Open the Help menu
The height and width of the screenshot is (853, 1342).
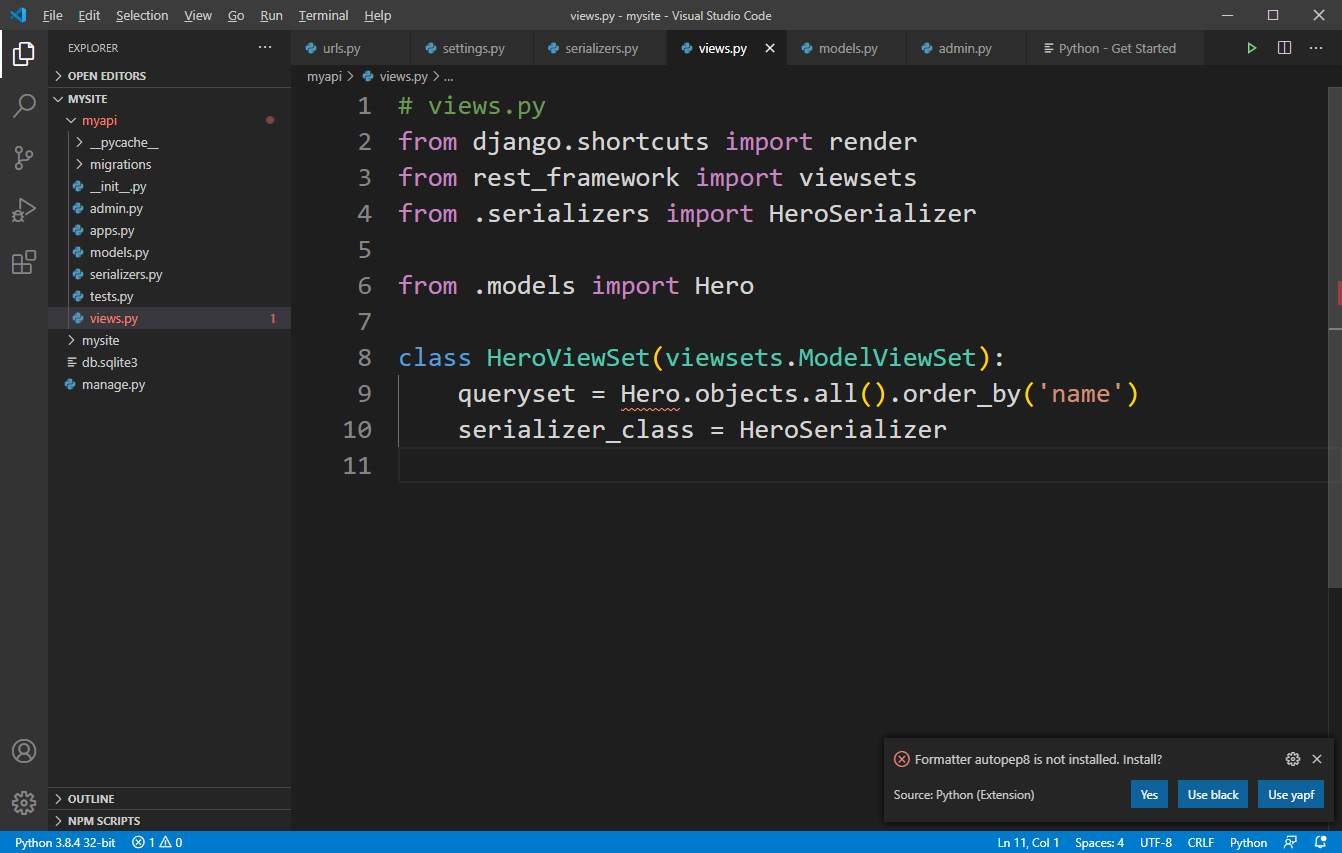click(x=378, y=16)
